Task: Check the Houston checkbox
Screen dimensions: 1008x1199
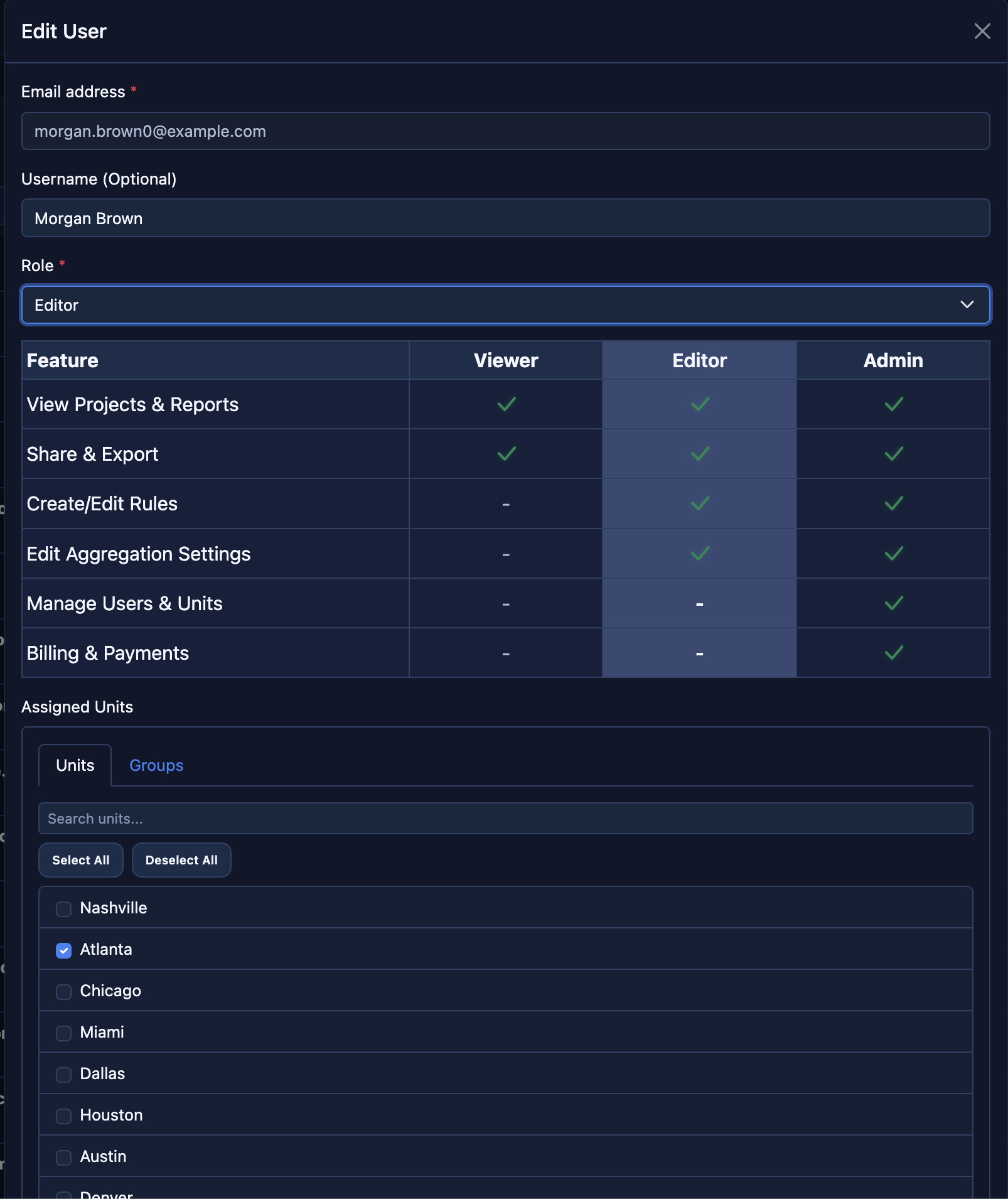Action: [63, 1116]
